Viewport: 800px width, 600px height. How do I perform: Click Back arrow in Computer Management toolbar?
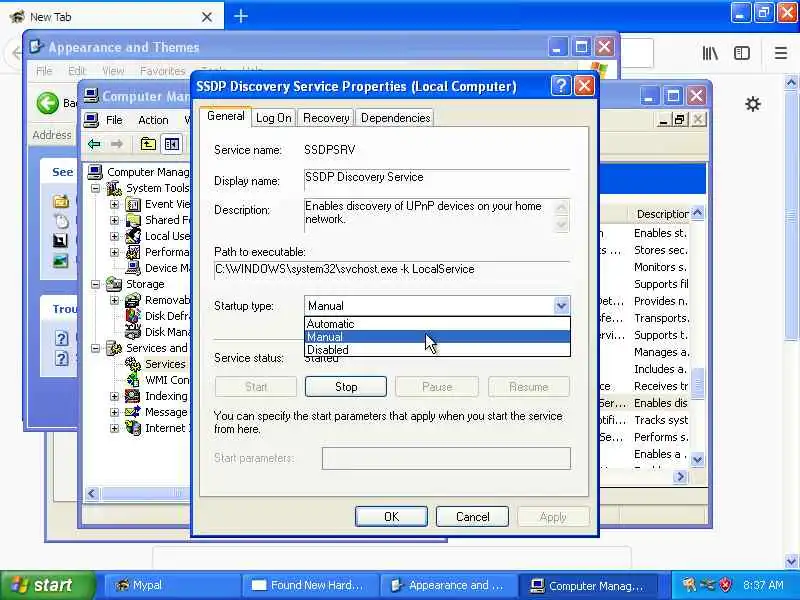94,144
